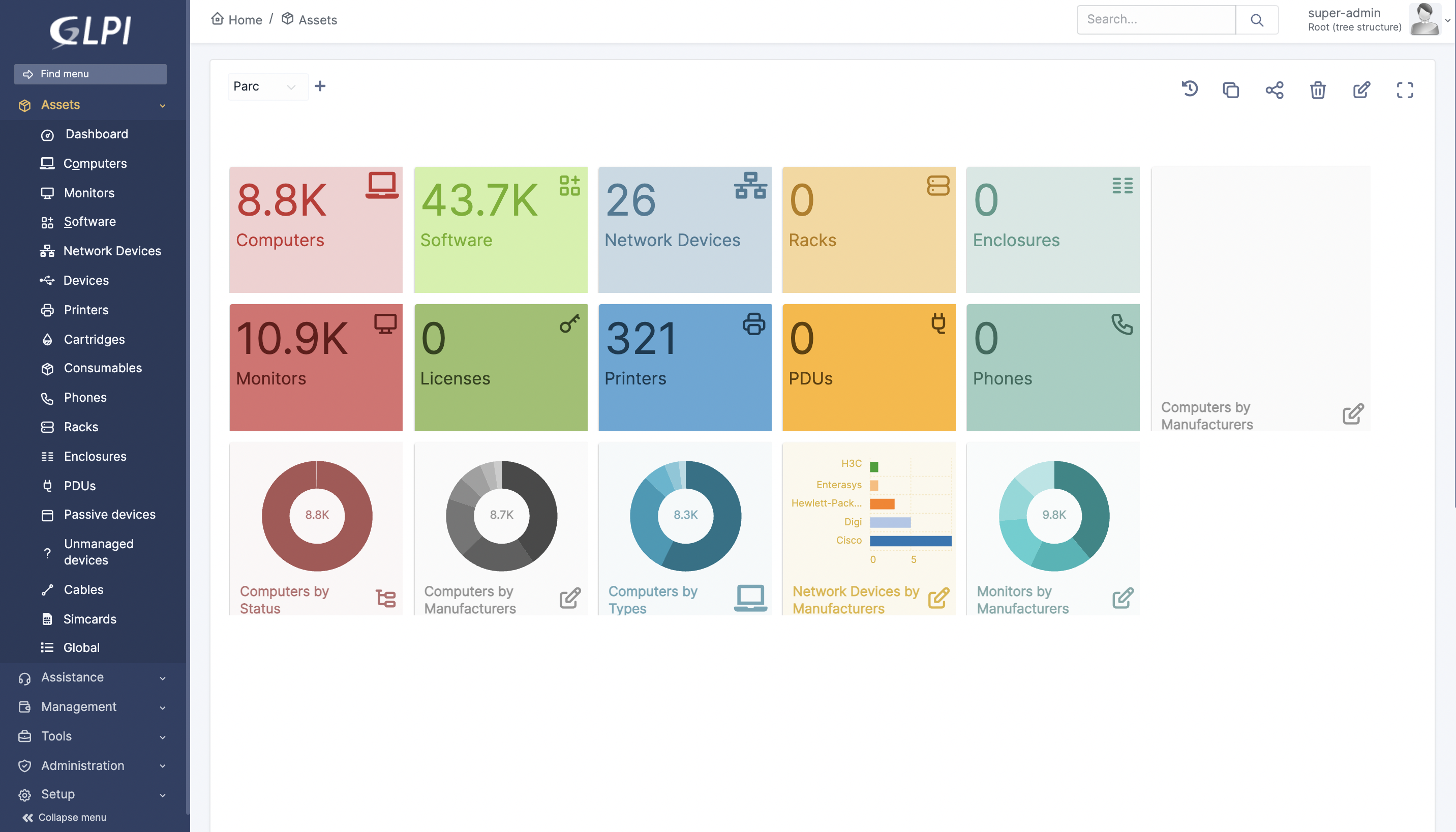
Task: Open Network Devices in the sidebar
Action: coord(112,251)
